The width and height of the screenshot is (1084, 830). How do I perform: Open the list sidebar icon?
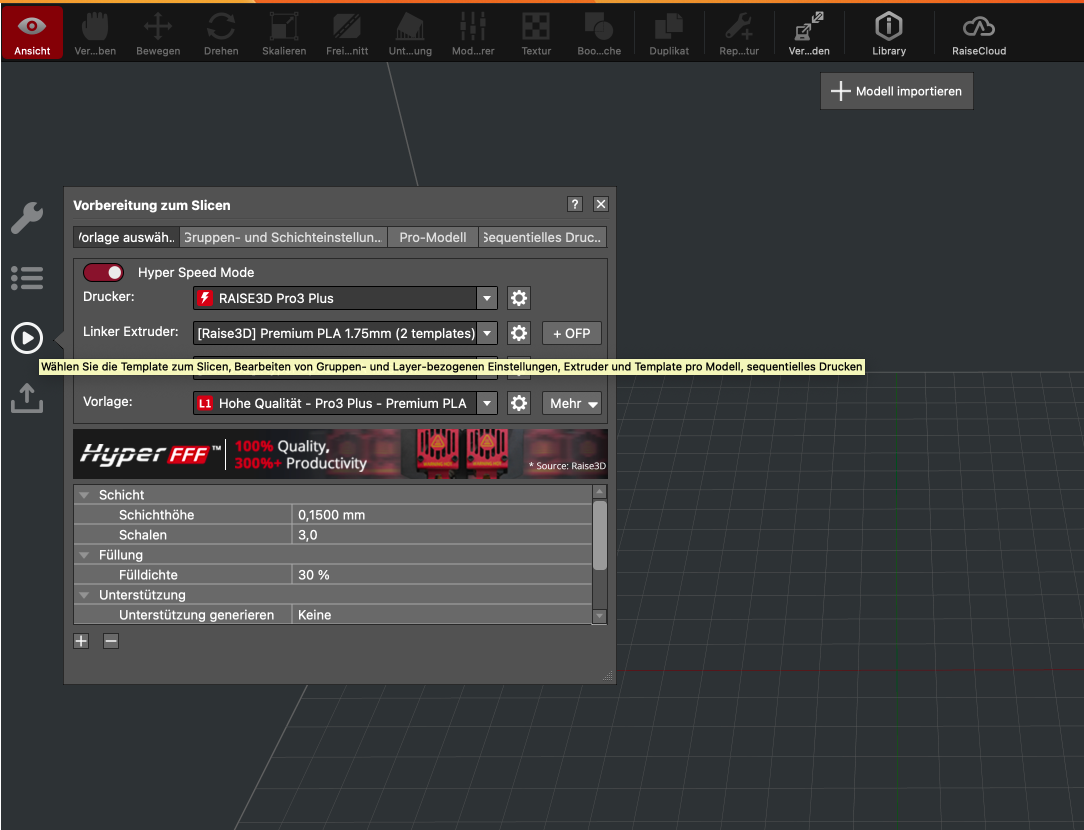[x=27, y=278]
